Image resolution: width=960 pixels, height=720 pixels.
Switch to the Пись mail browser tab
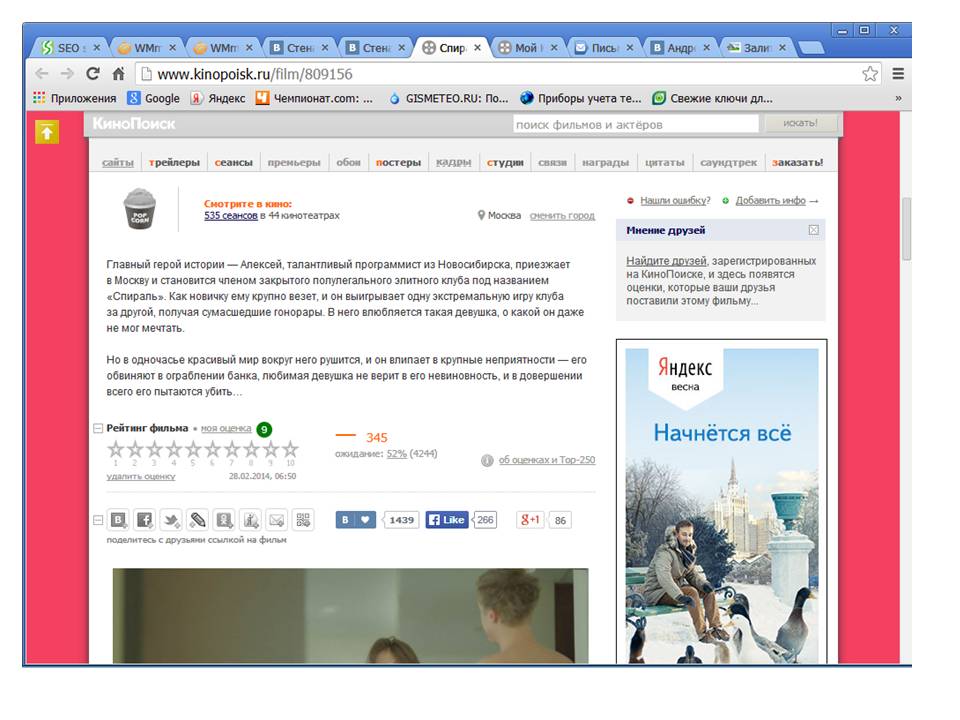coord(605,48)
